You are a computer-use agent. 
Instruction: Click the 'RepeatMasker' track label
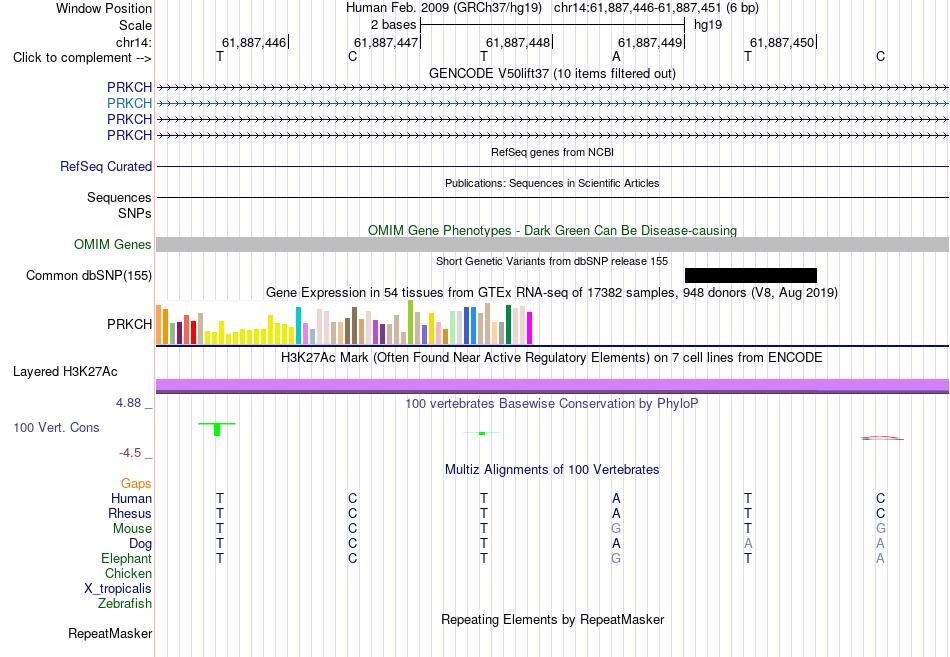[x=110, y=633]
